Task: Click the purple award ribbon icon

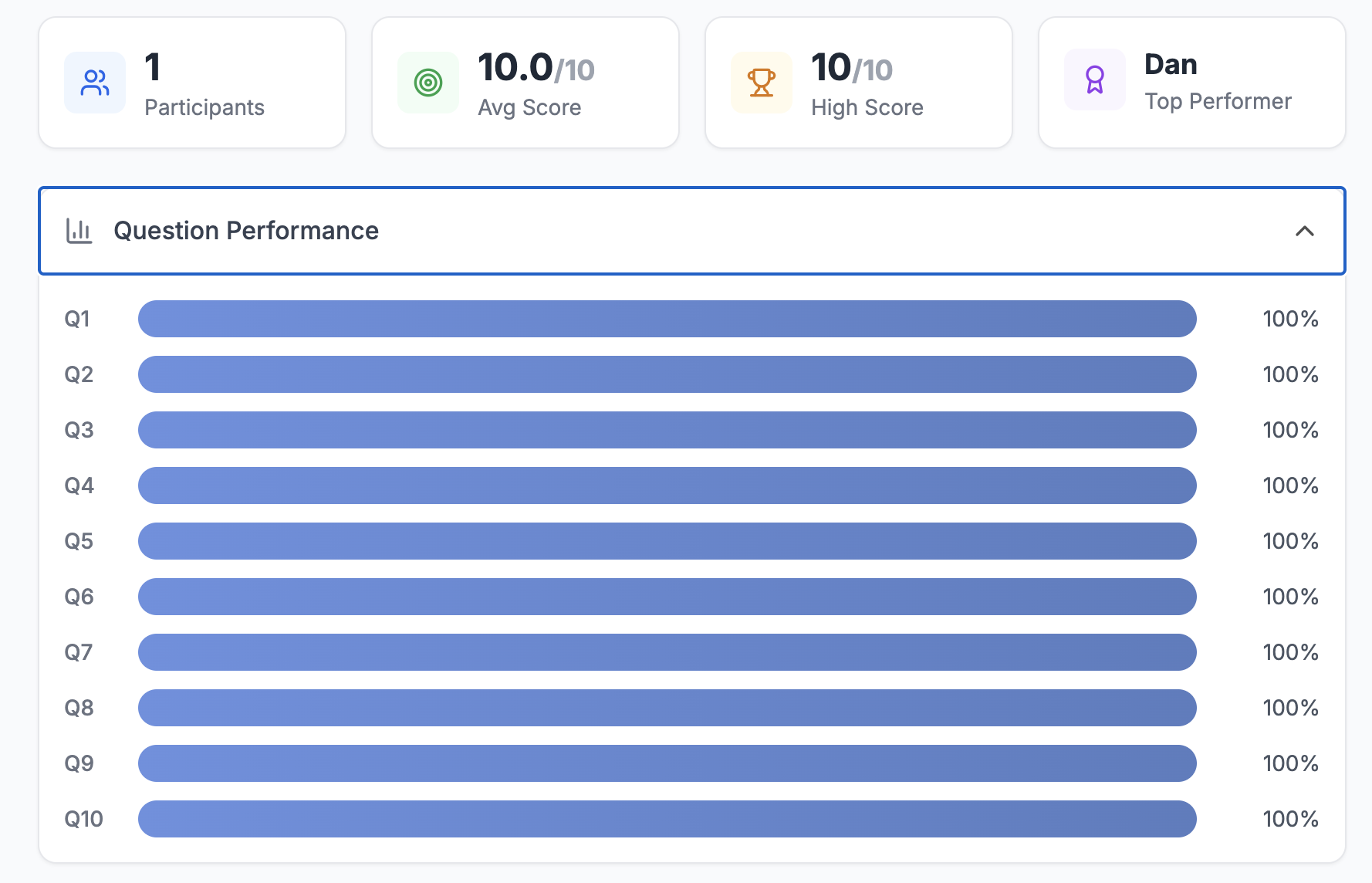Action: pos(1094,80)
